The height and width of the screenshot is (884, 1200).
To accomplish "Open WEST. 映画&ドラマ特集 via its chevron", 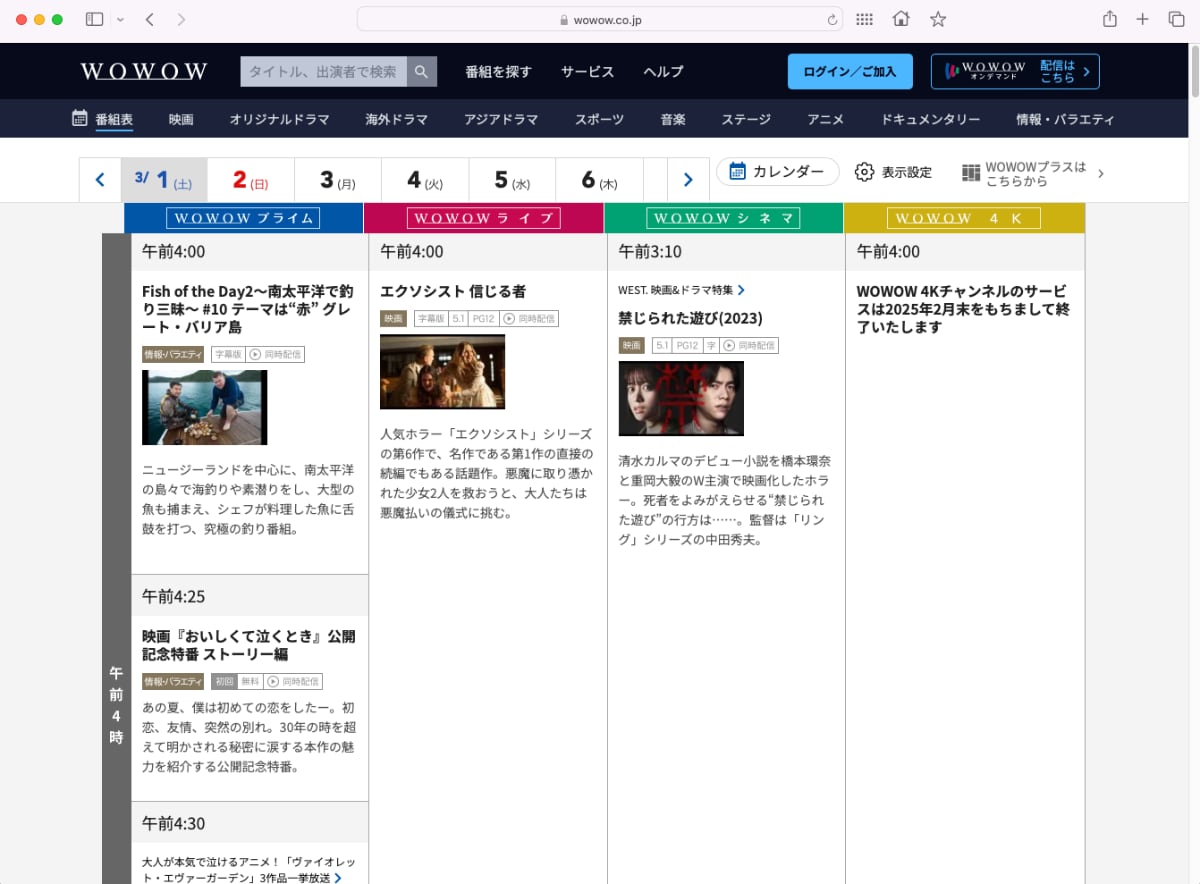I will pyautogui.click(x=742, y=290).
